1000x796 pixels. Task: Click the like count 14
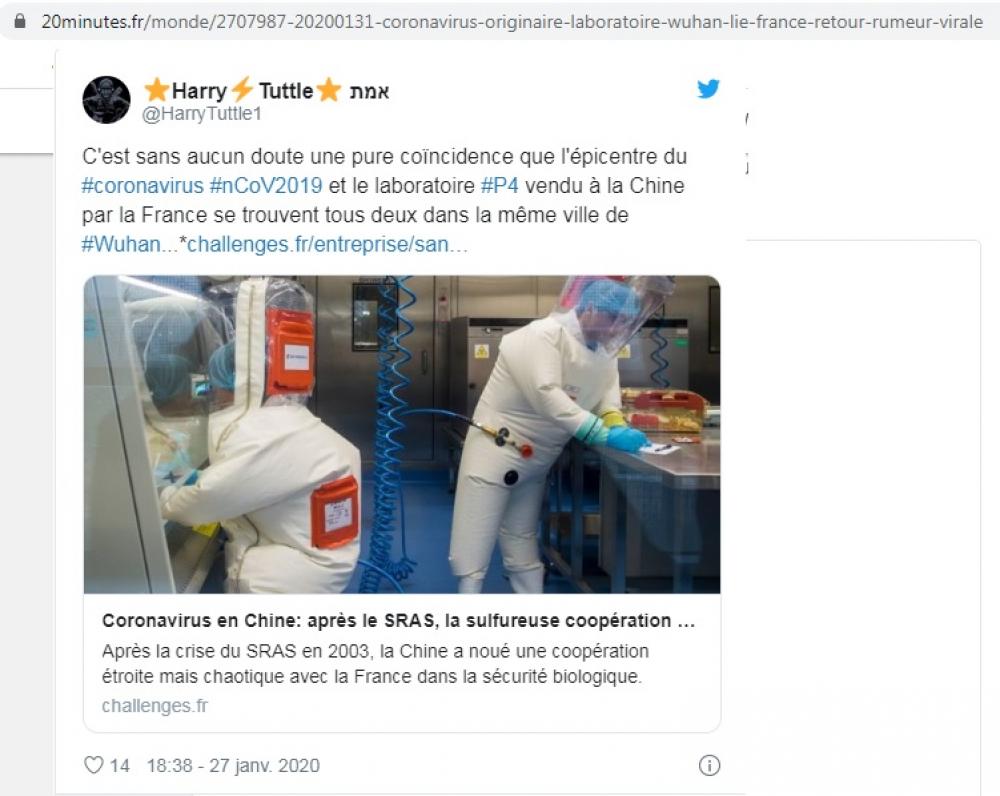coord(119,765)
